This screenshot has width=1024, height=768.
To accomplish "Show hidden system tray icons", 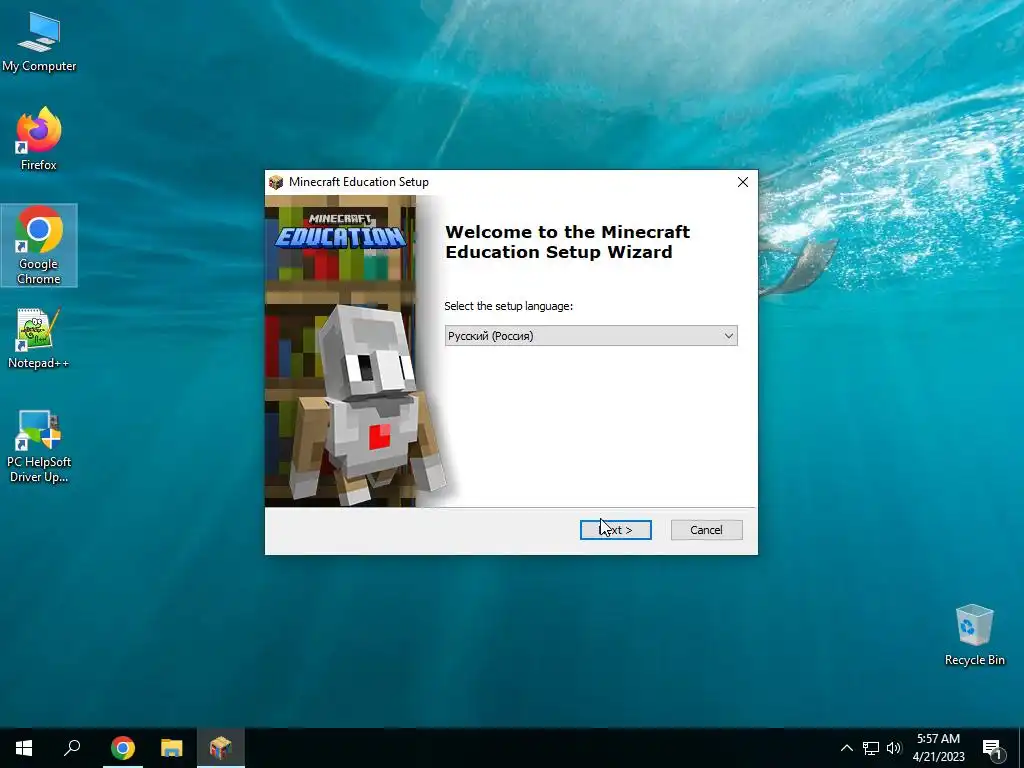I will point(846,748).
